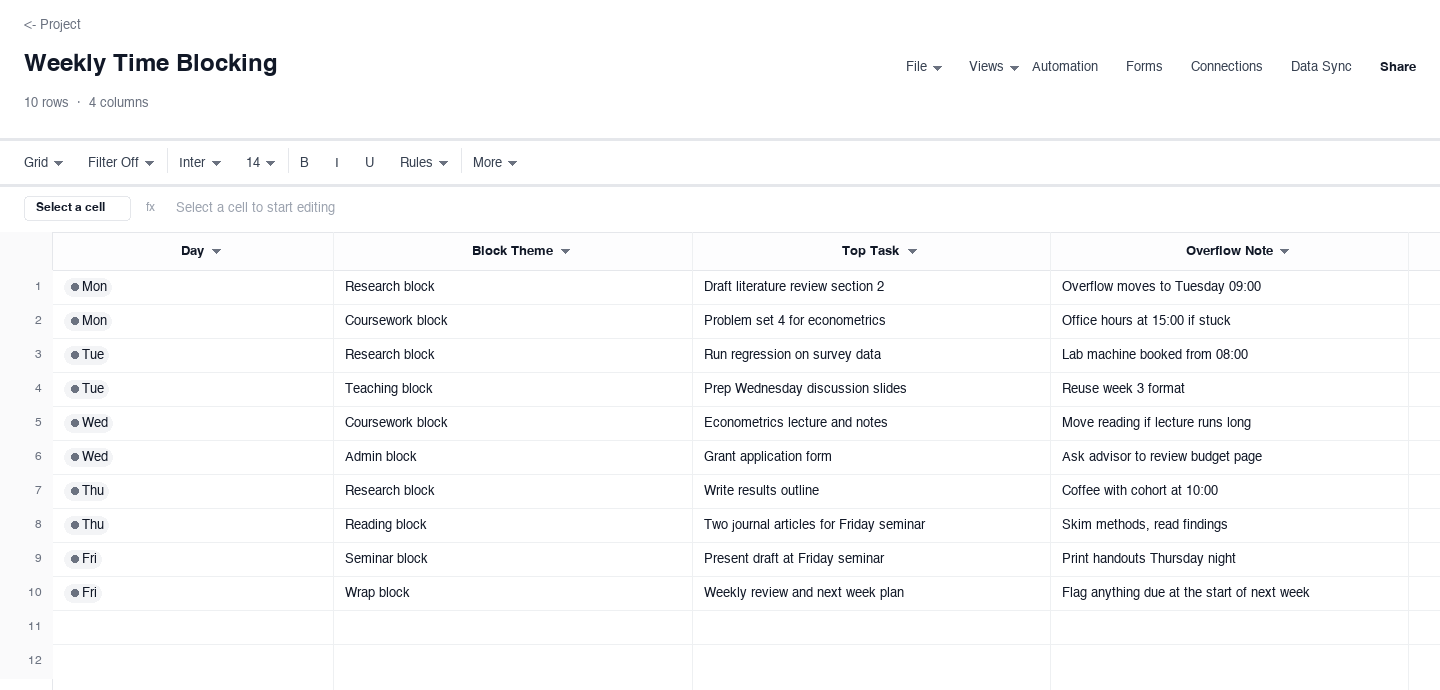Open Forms in the top navigation
The width and height of the screenshot is (1440, 690).
click(1144, 67)
